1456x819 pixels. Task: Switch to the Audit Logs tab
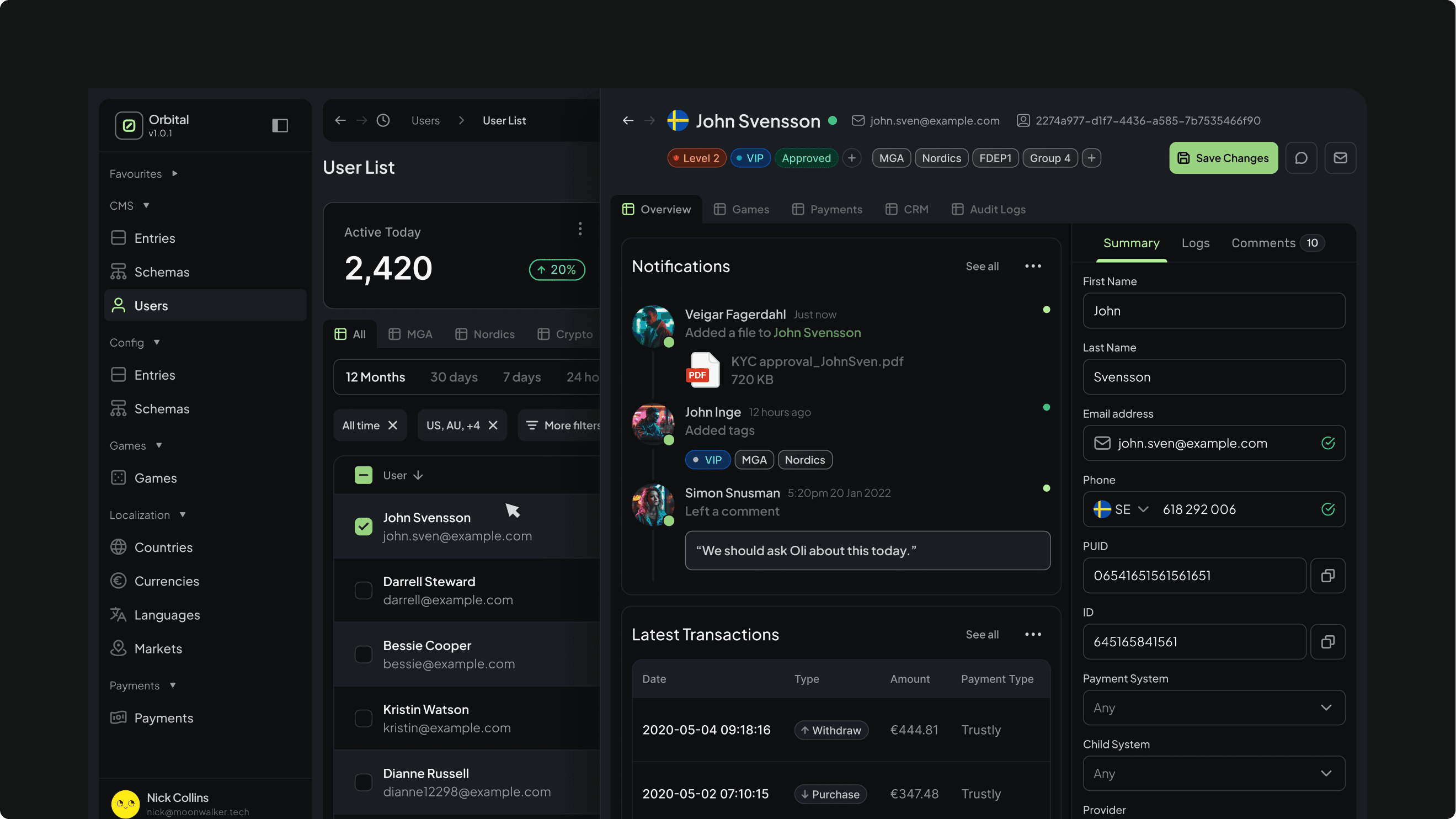click(x=988, y=209)
